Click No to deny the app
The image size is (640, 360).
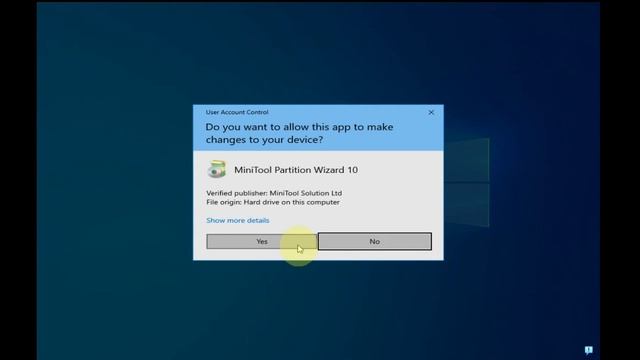tap(375, 241)
